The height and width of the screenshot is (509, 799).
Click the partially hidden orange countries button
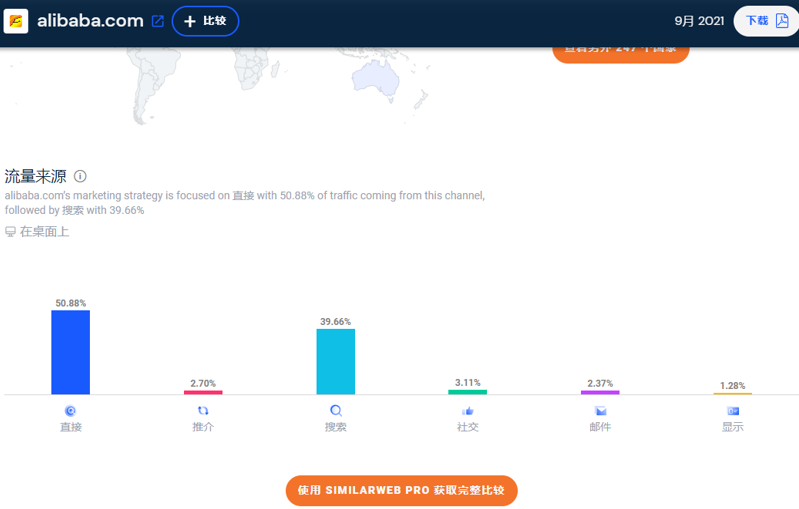[621, 55]
